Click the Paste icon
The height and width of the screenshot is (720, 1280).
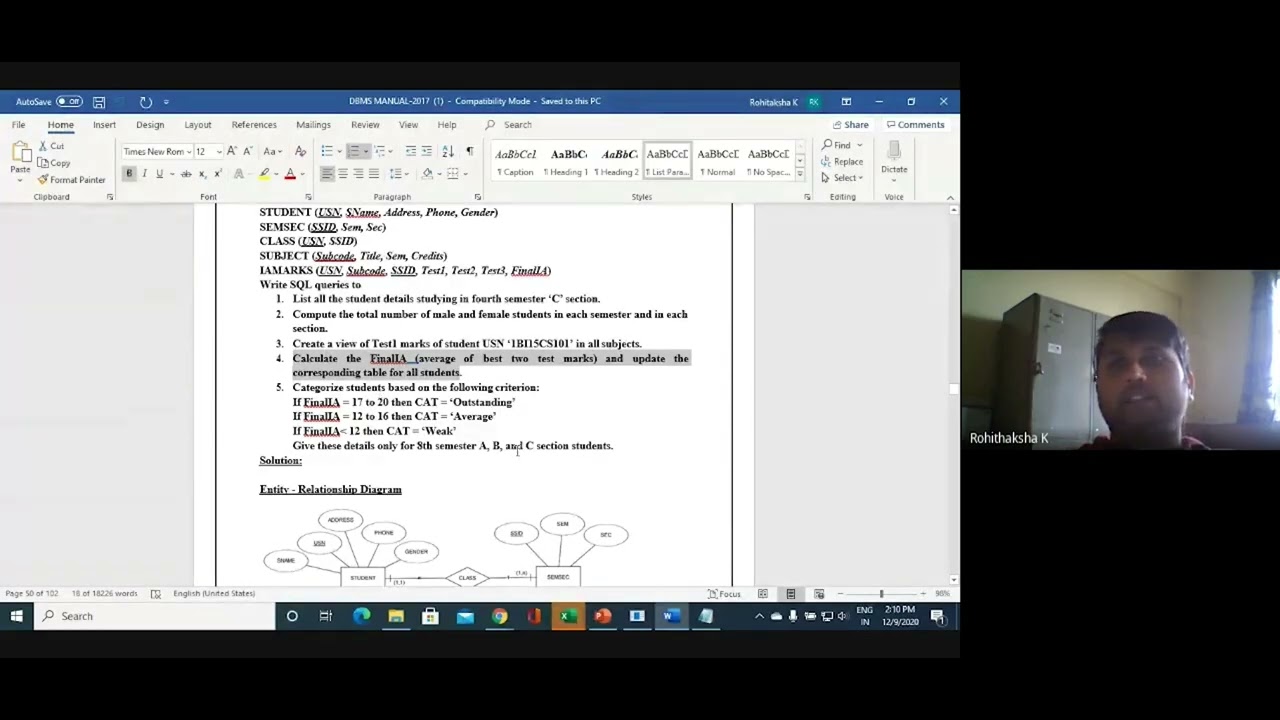[20, 153]
